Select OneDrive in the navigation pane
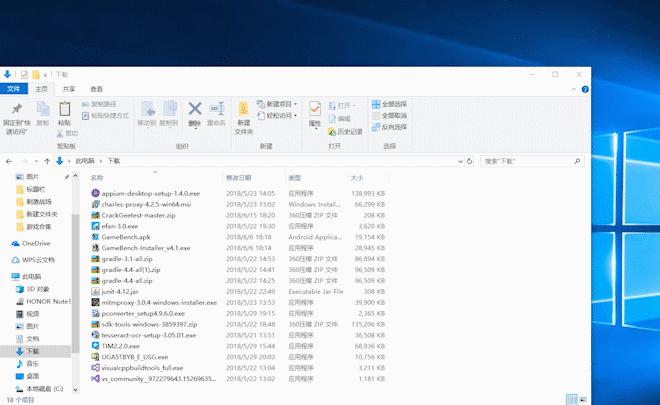This screenshot has height=405, width=660. (35, 243)
